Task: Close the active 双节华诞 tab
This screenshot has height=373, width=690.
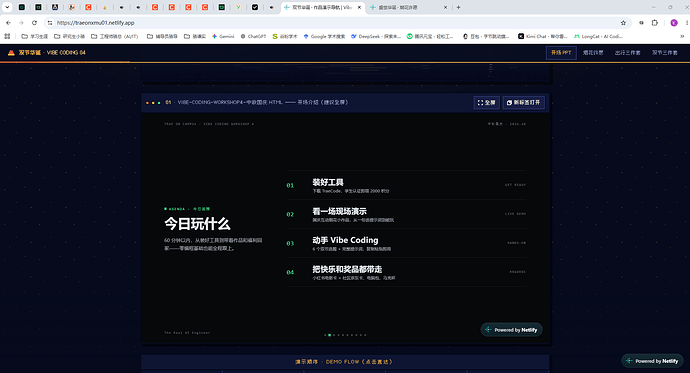Action: point(359,7)
